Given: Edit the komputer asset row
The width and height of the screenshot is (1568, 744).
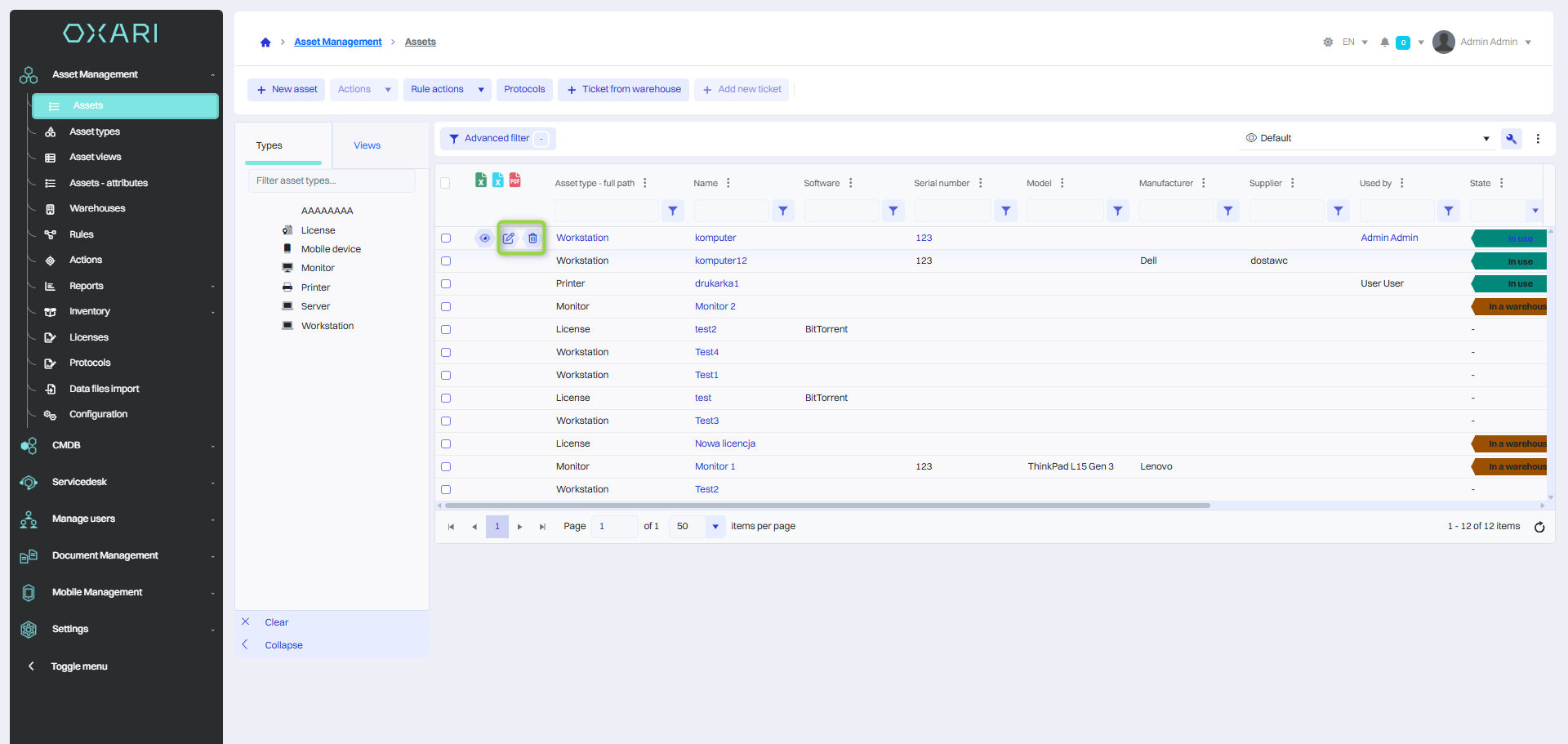Looking at the screenshot, I should tap(509, 238).
